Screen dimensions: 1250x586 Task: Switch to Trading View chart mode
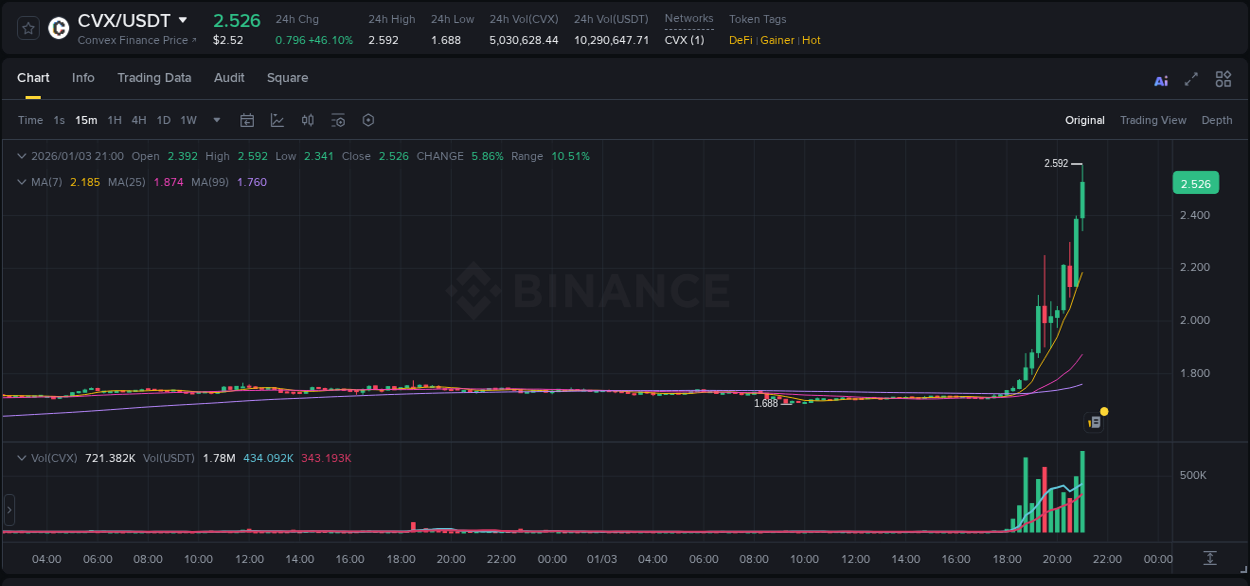coord(1153,120)
